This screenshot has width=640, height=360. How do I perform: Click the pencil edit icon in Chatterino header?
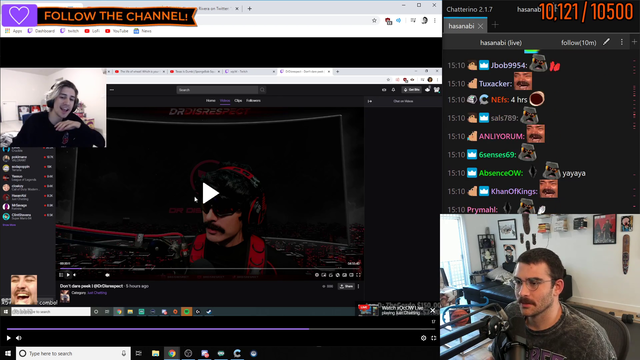tap(607, 42)
